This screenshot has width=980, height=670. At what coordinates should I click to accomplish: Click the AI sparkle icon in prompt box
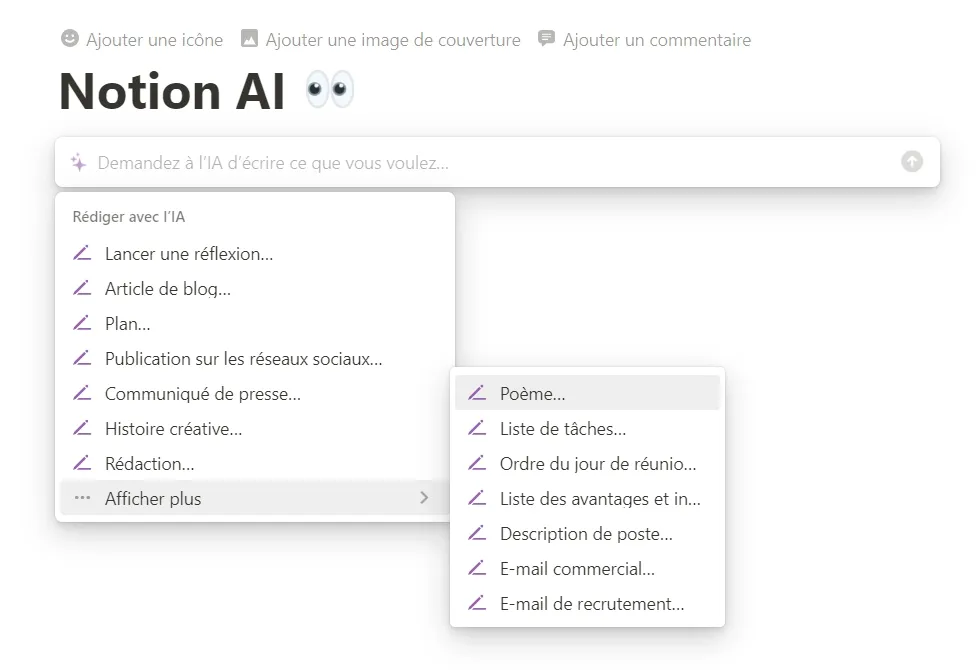(x=79, y=162)
